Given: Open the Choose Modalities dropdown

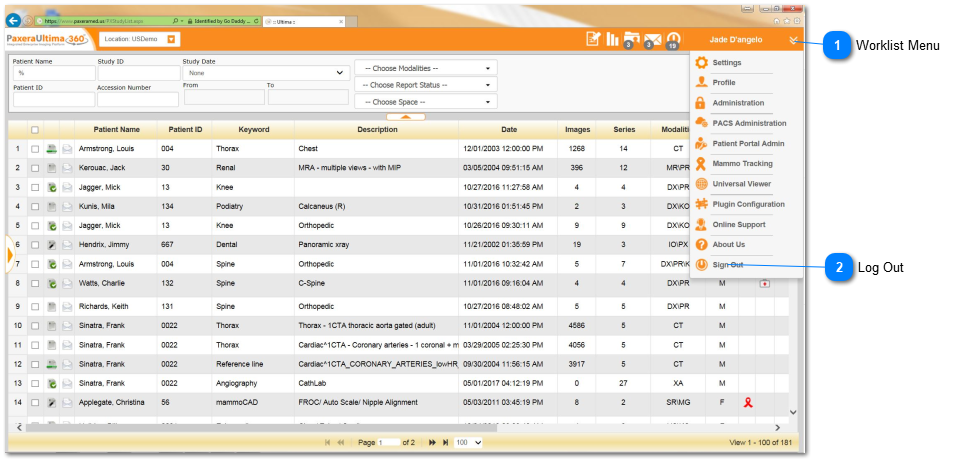Looking at the screenshot, I should pyautogui.click(x=426, y=68).
